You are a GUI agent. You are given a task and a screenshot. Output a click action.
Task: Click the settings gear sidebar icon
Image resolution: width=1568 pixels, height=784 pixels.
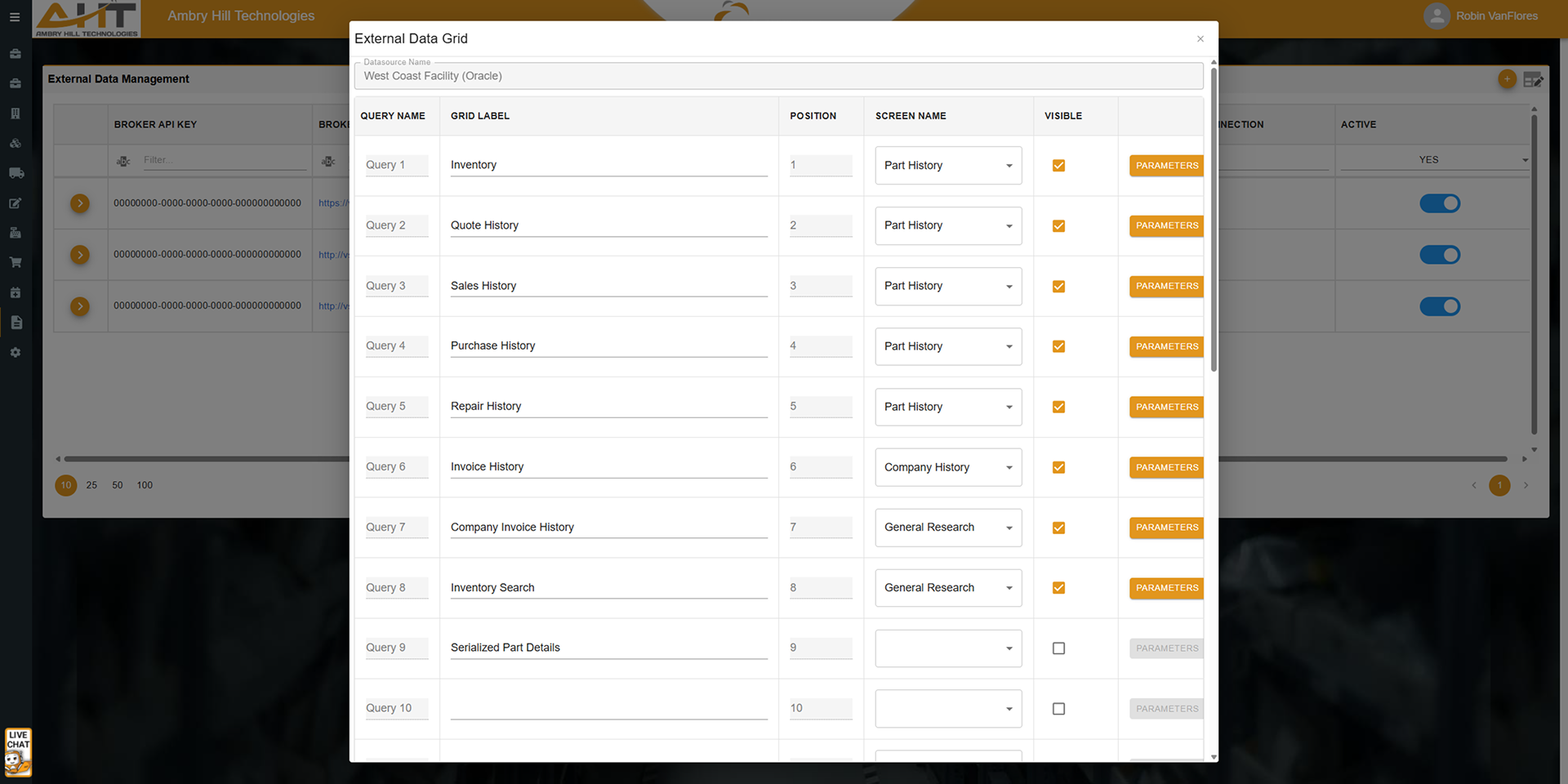point(16,353)
